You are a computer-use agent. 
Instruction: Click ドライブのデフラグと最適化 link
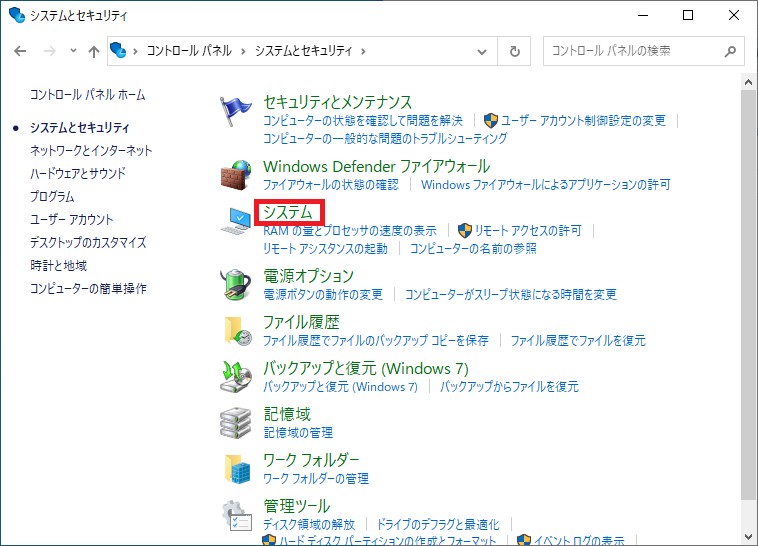438,525
